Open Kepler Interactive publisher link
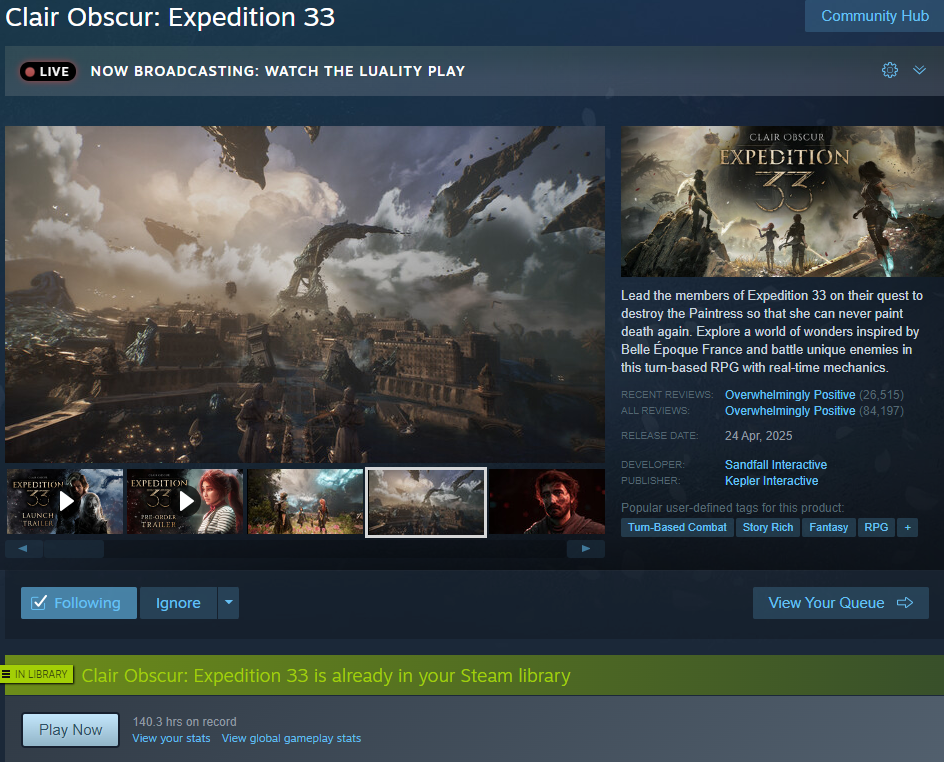 tap(771, 481)
